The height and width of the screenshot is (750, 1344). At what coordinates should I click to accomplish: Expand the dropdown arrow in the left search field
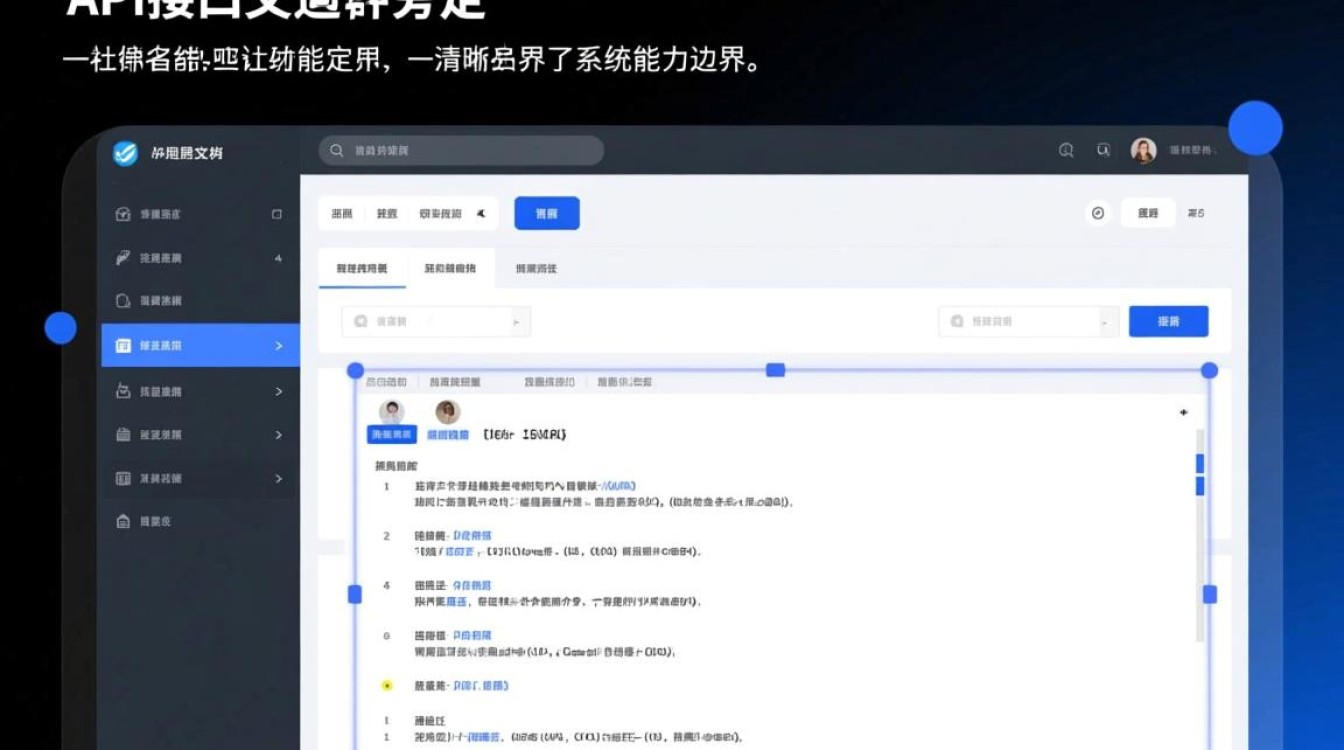click(516, 322)
